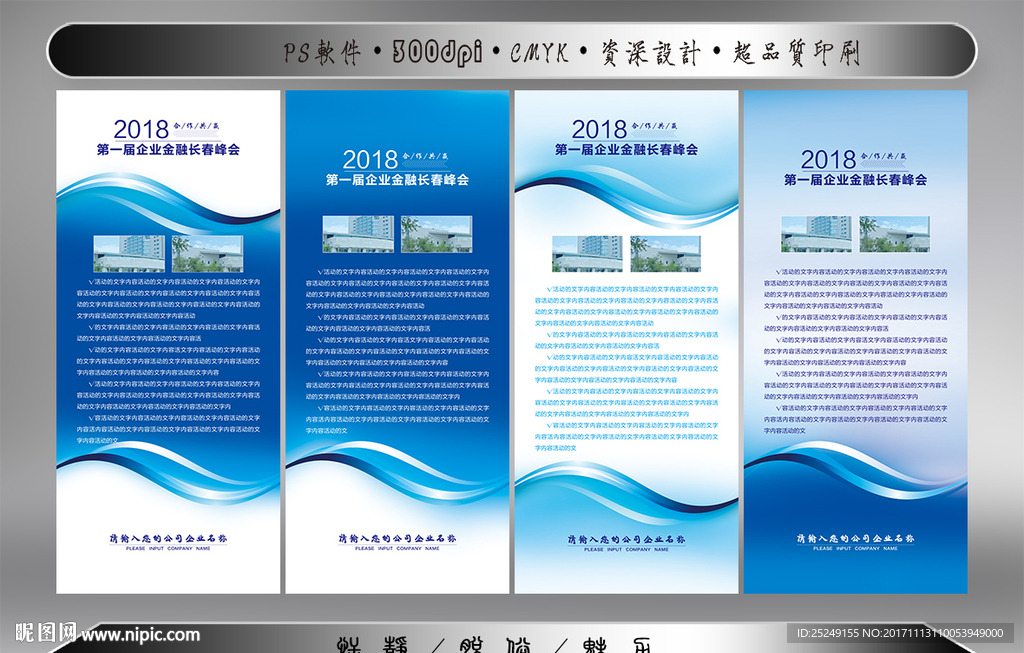The width and height of the screenshot is (1024, 653).
Task: Click the blue body paragraph text on the white third banner
Action: (x=627, y=368)
